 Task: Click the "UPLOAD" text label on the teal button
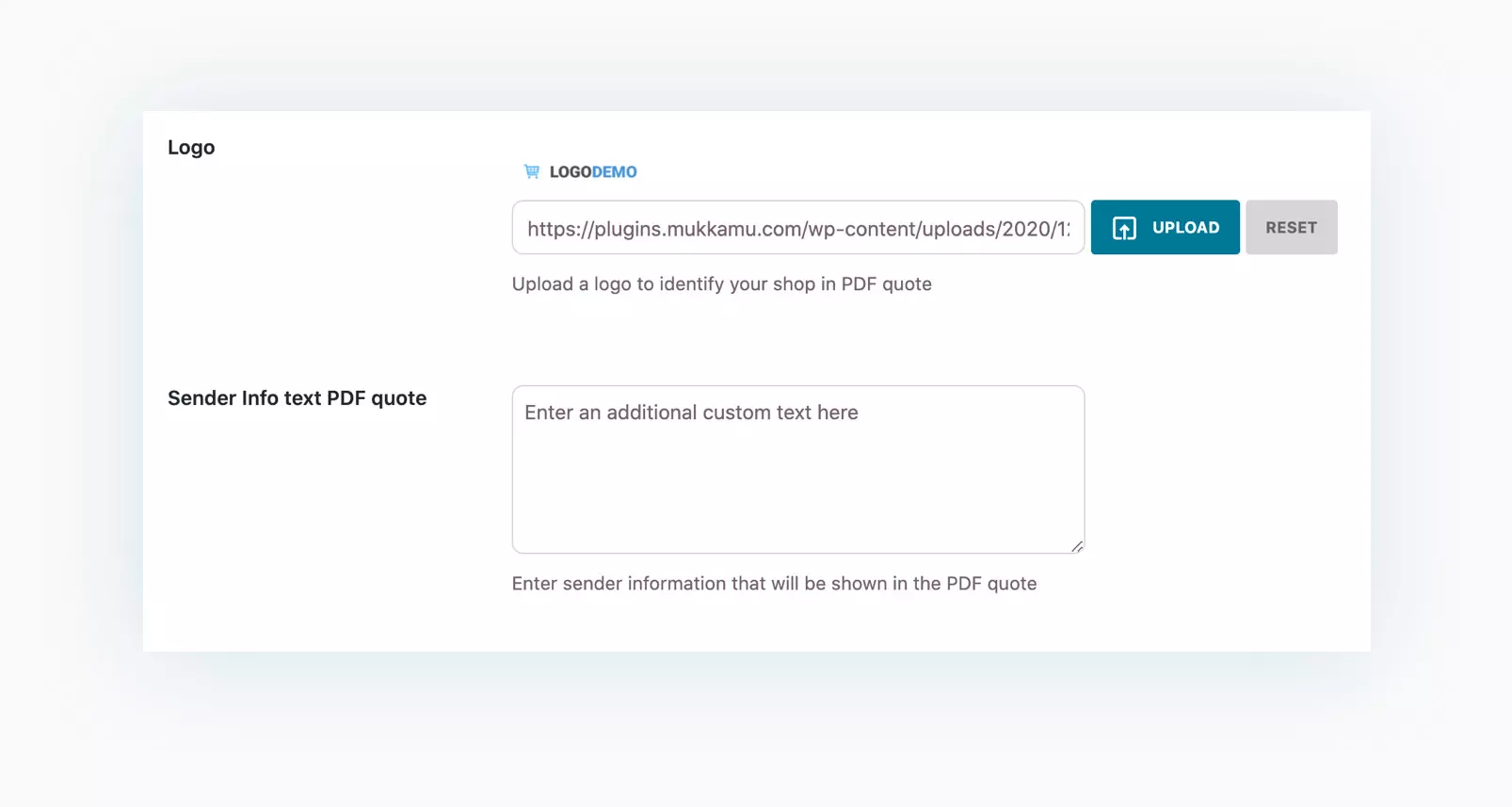point(1185,228)
